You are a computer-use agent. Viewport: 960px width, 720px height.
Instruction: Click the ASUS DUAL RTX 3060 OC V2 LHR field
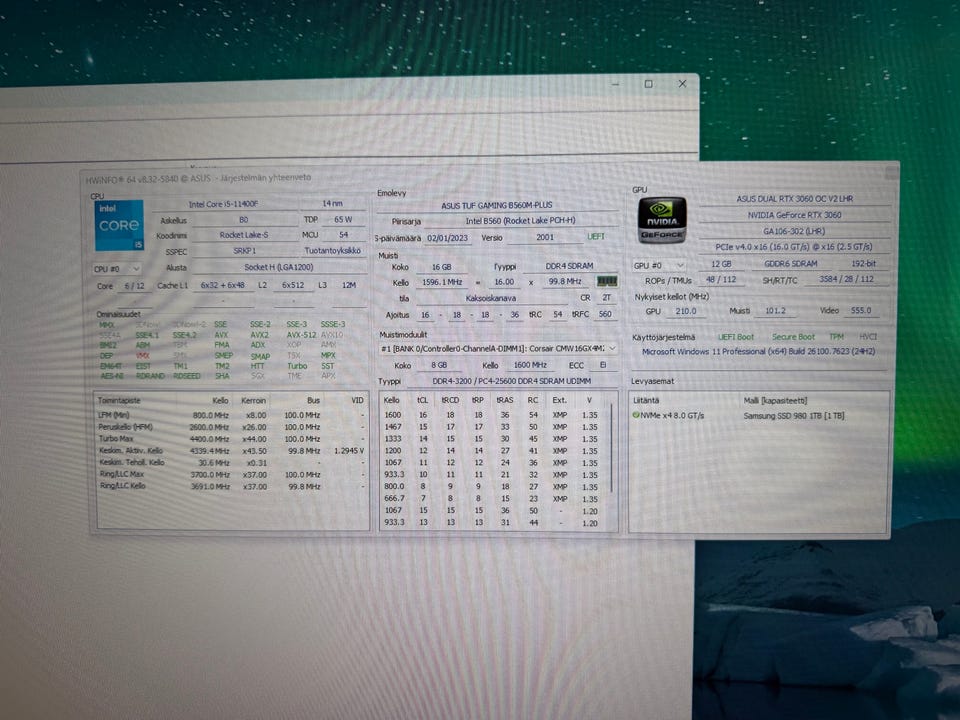794,199
